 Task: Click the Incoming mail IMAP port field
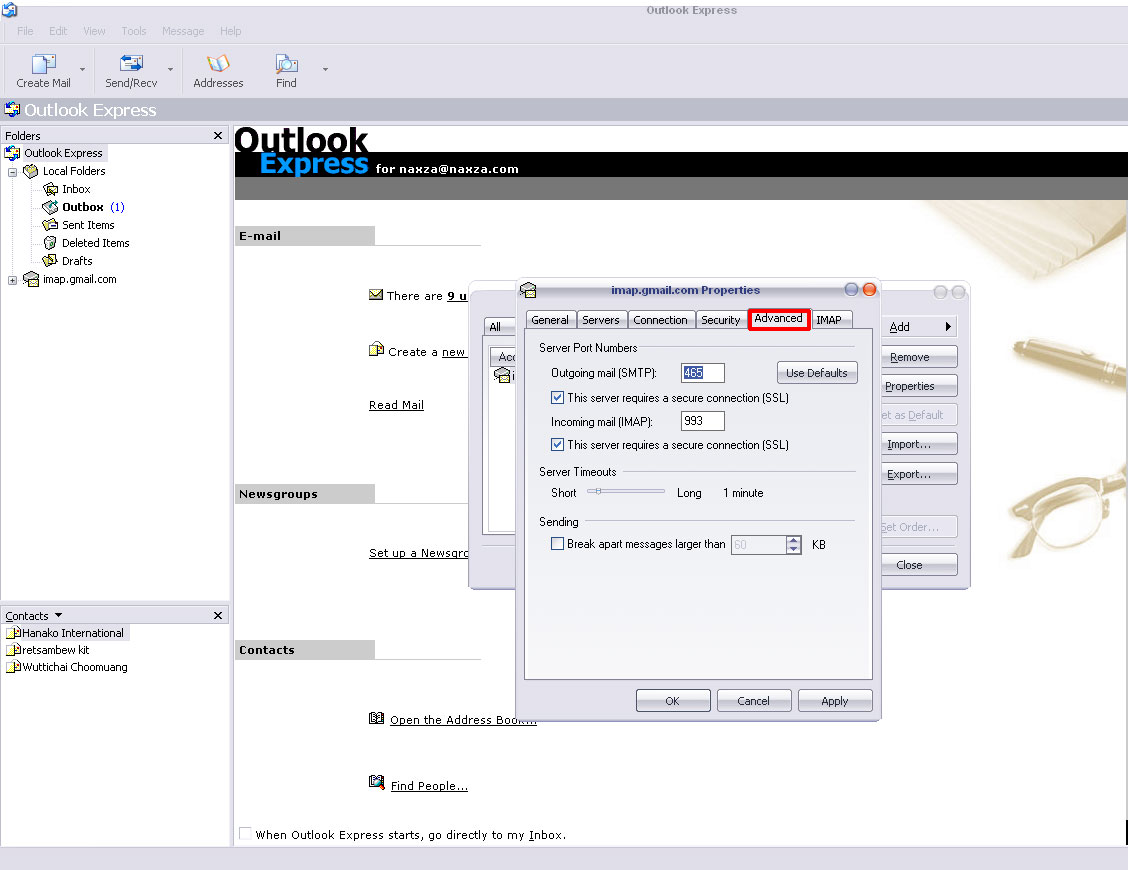[702, 421]
